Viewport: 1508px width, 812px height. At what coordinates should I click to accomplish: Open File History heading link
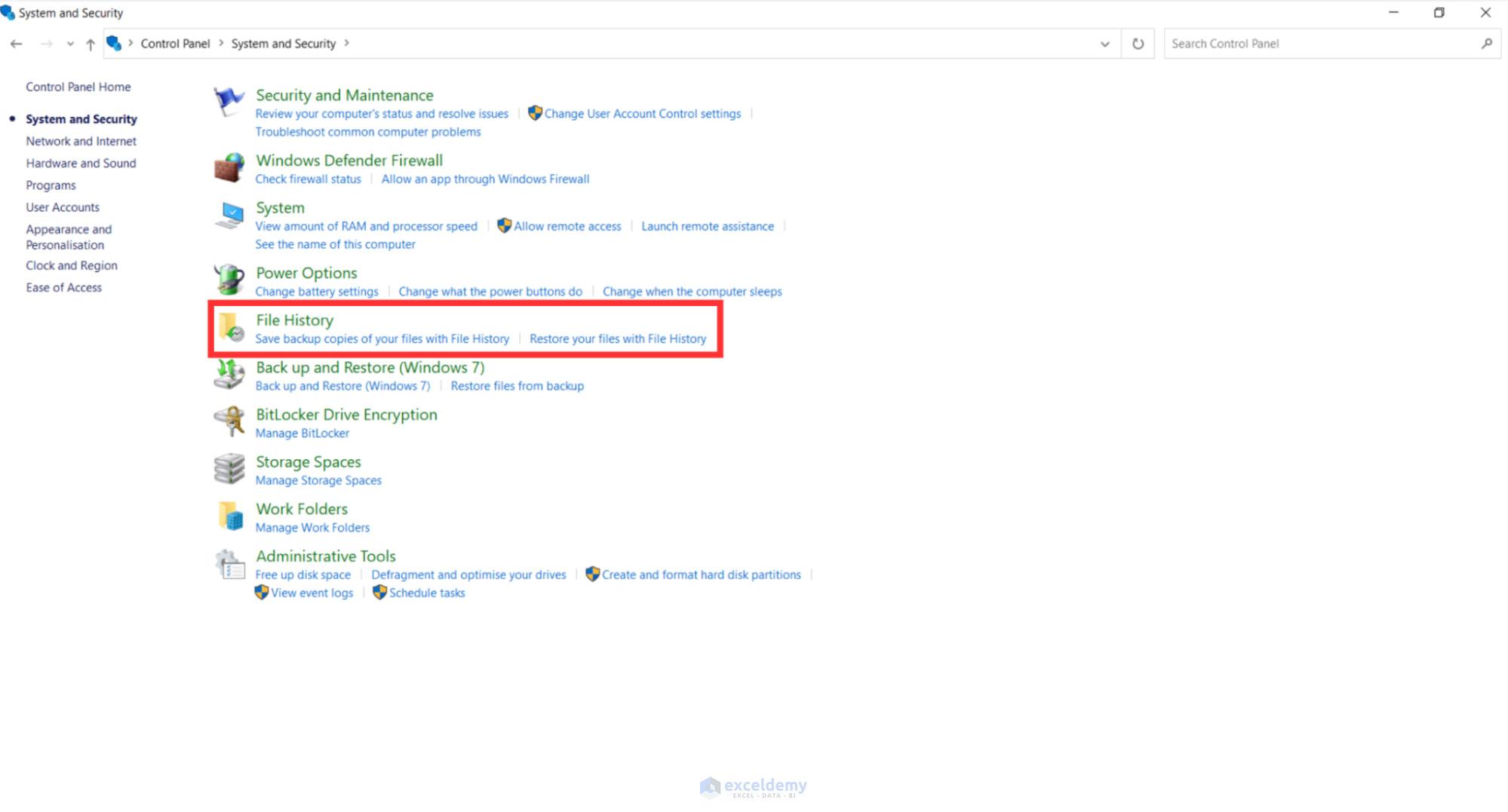coord(294,320)
